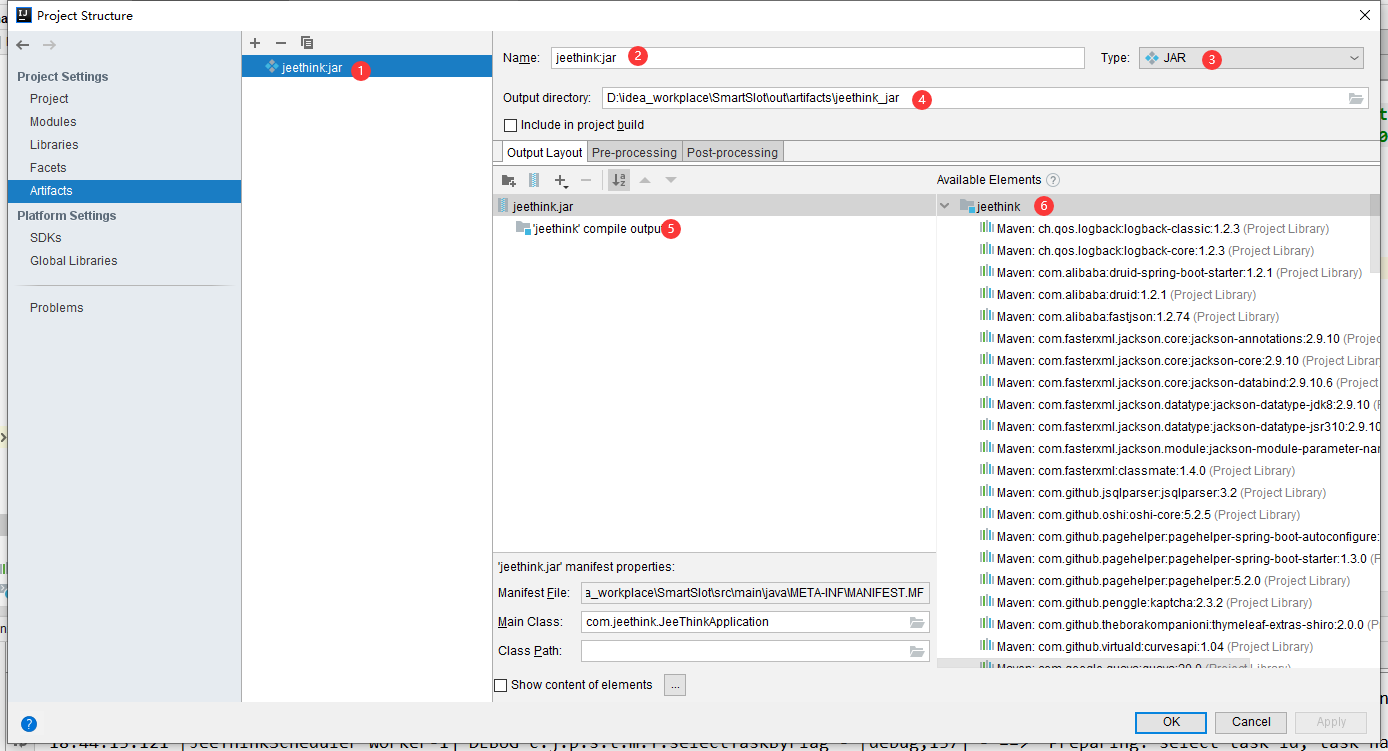Select Maven com.alibaba:druid:1.2.1 library

pyautogui.click(x=1117, y=295)
